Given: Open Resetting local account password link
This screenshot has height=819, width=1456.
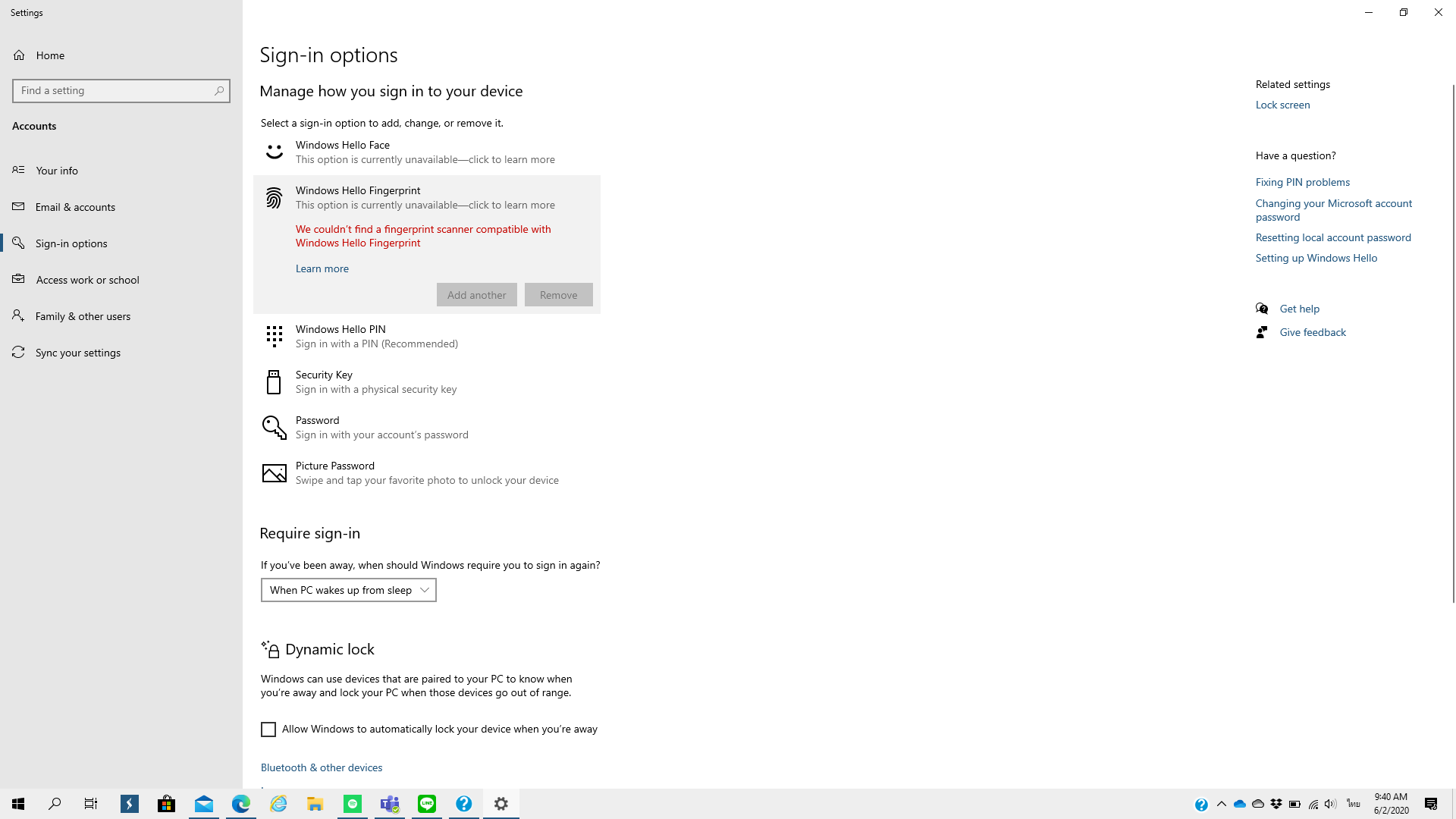Looking at the screenshot, I should coord(1333,237).
